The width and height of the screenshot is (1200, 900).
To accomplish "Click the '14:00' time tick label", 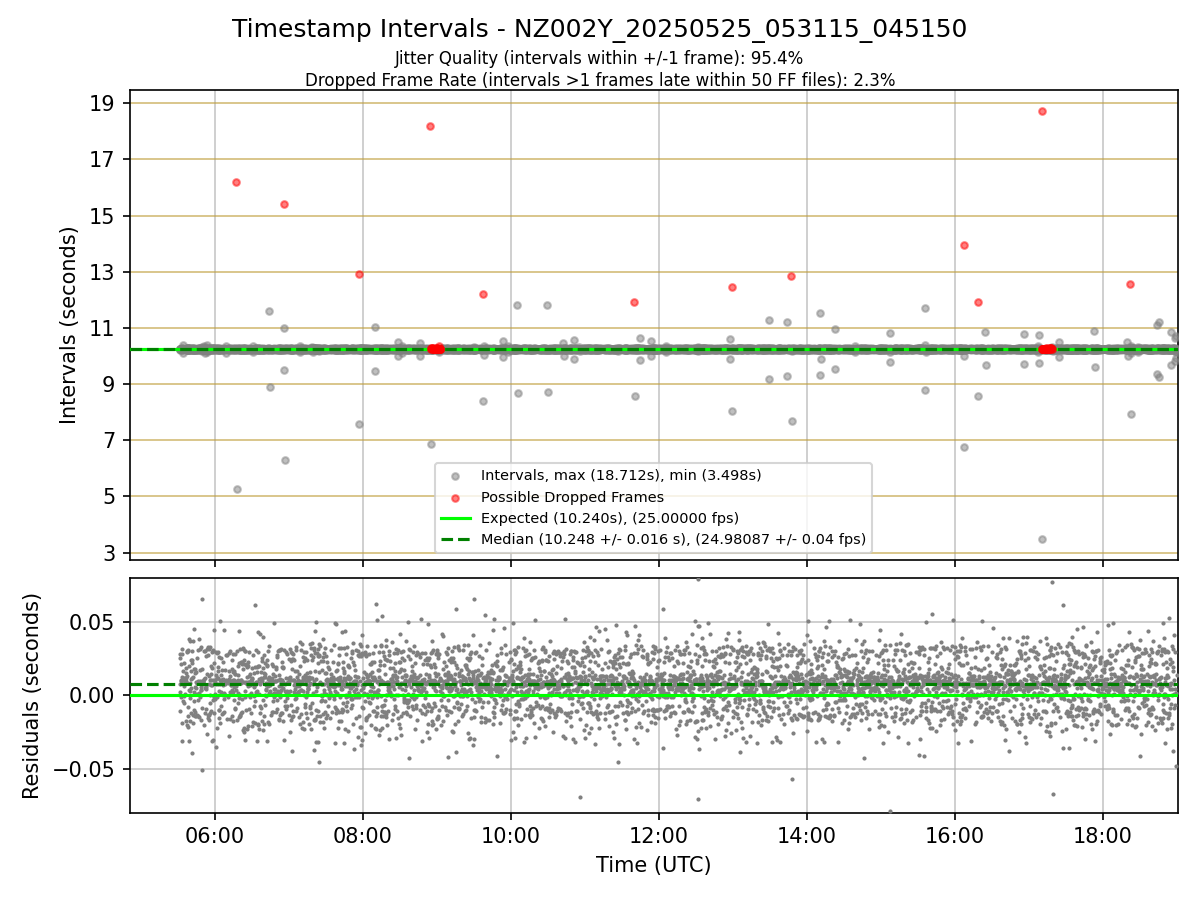I will click(806, 836).
